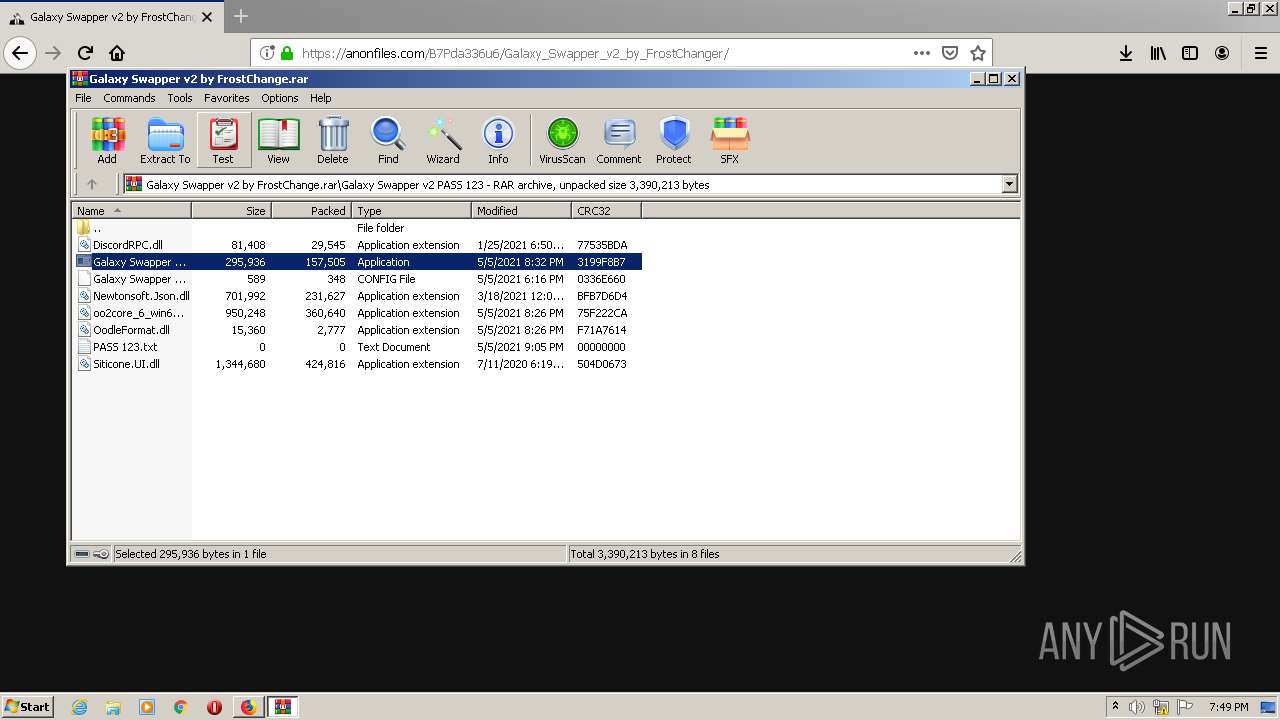The height and width of the screenshot is (720, 1280).
Task: Click the Protect shield icon
Action: (674, 140)
